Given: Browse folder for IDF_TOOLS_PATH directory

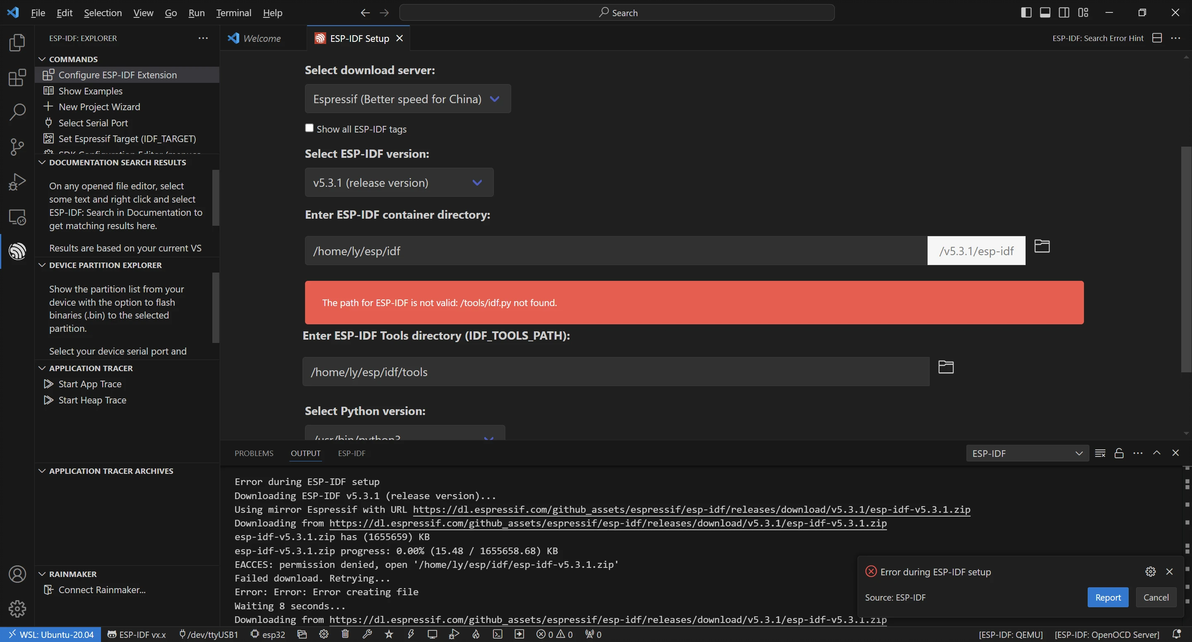Looking at the screenshot, I should coord(946,367).
